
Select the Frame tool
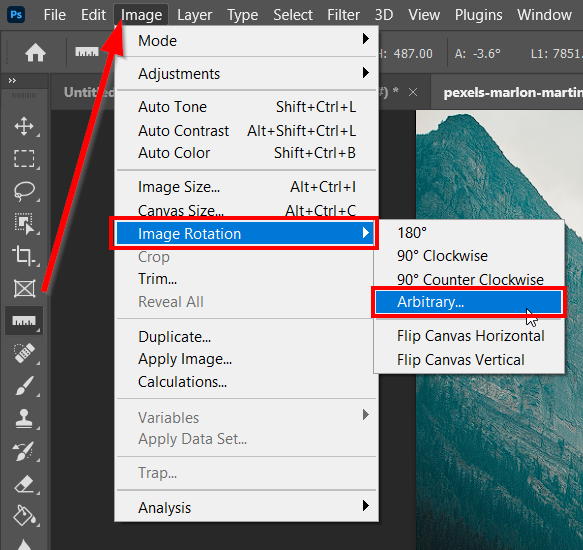tap(24, 288)
